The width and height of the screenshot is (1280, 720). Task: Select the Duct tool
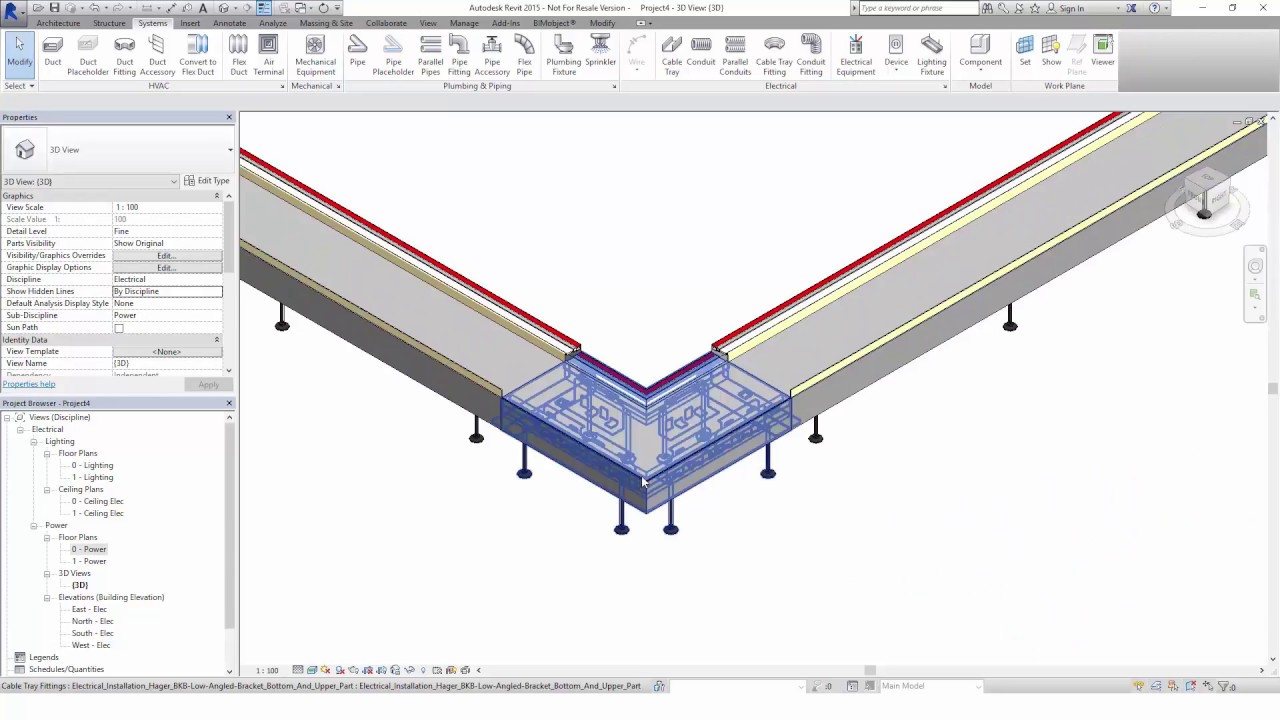click(x=53, y=54)
